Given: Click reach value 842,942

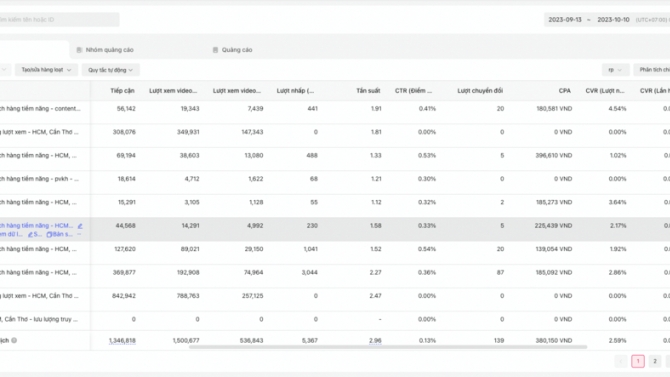Looking at the screenshot, I should pyautogui.click(x=124, y=296).
